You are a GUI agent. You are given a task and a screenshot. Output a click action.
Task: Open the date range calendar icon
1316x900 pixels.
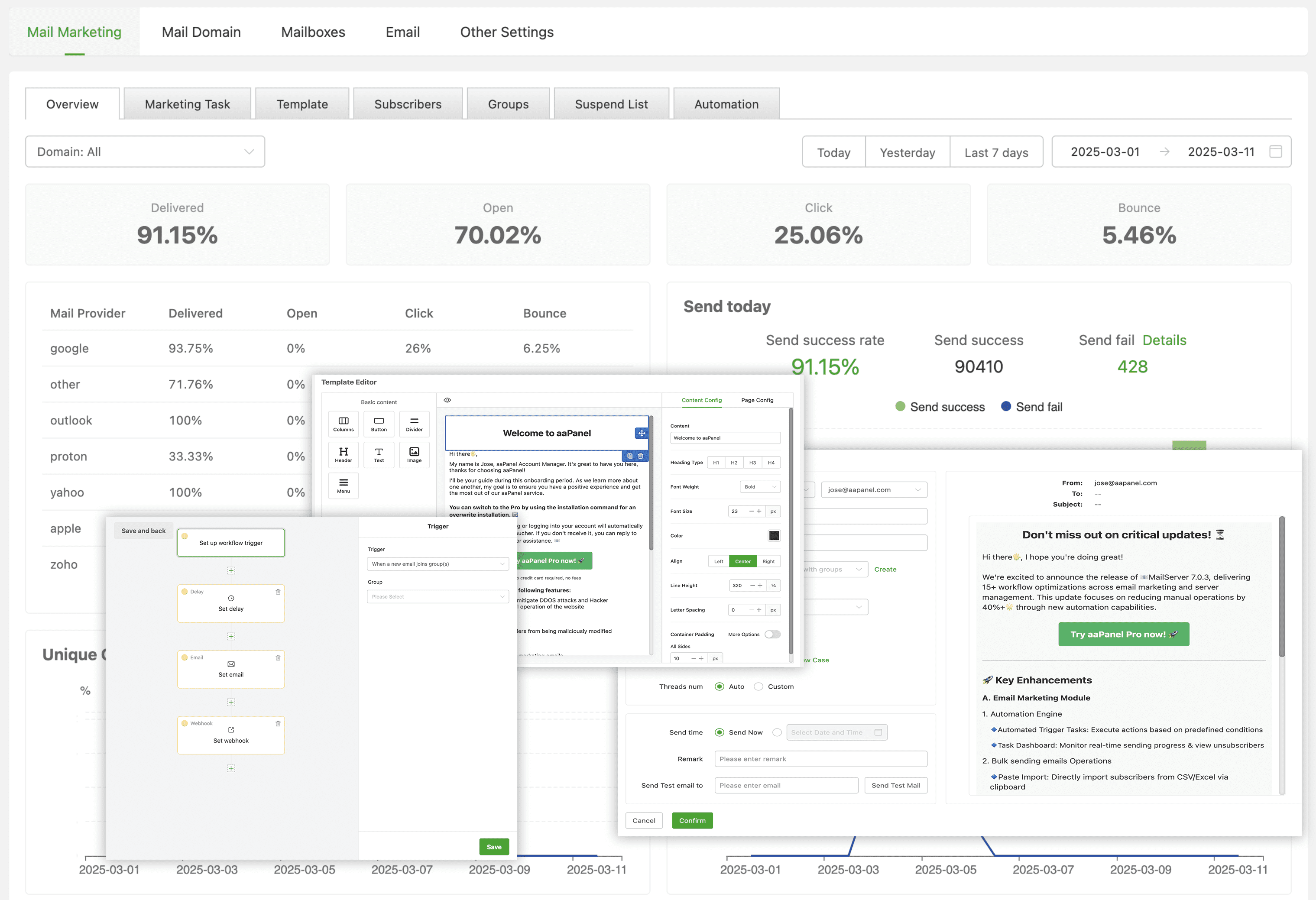click(x=1275, y=152)
